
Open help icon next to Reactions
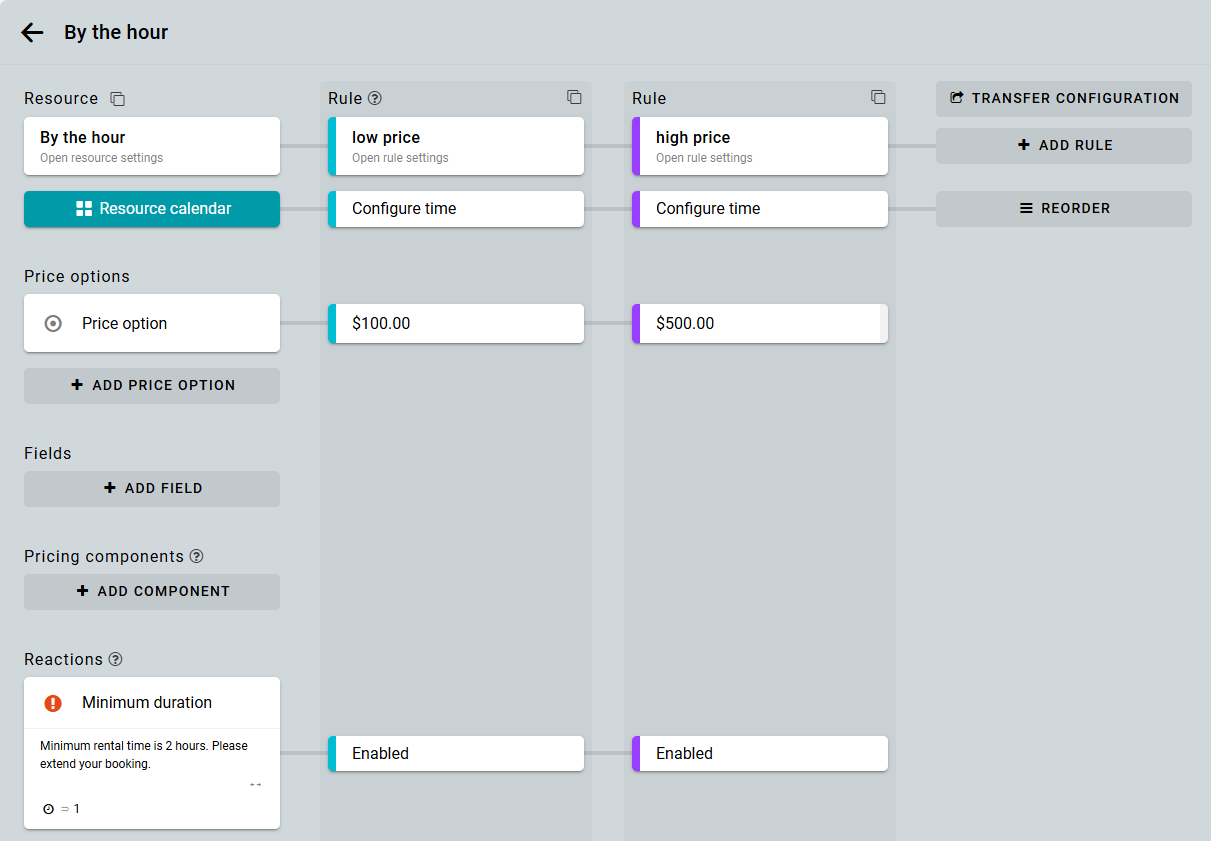point(115,659)
